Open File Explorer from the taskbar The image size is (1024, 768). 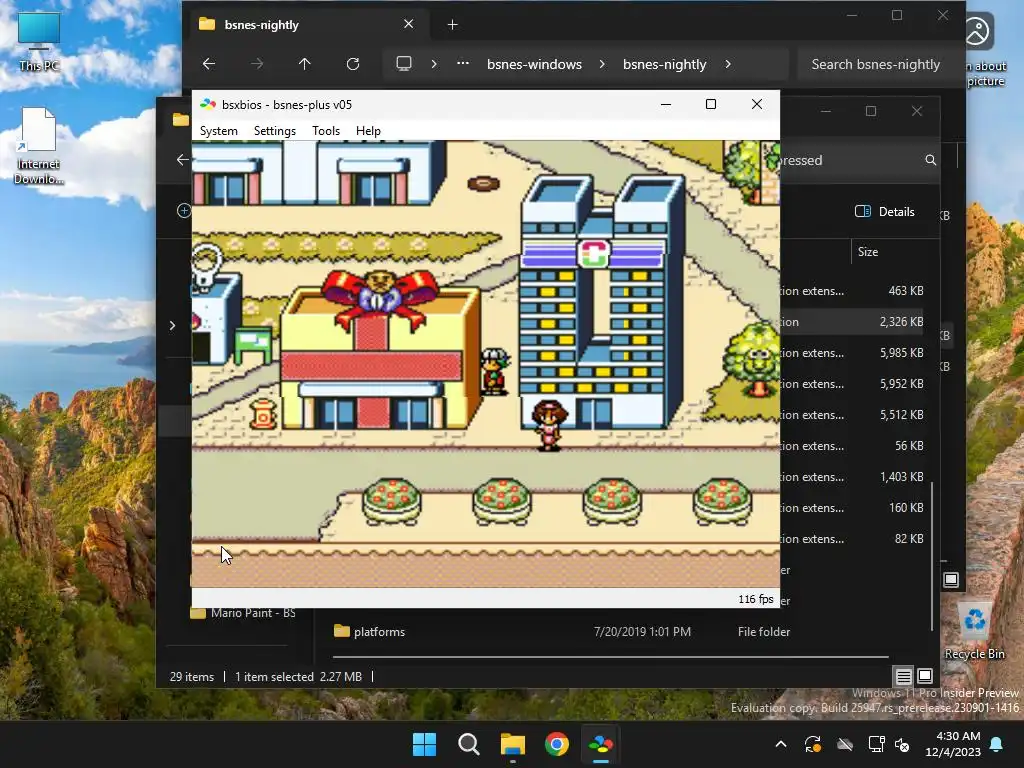coord(513,744)
